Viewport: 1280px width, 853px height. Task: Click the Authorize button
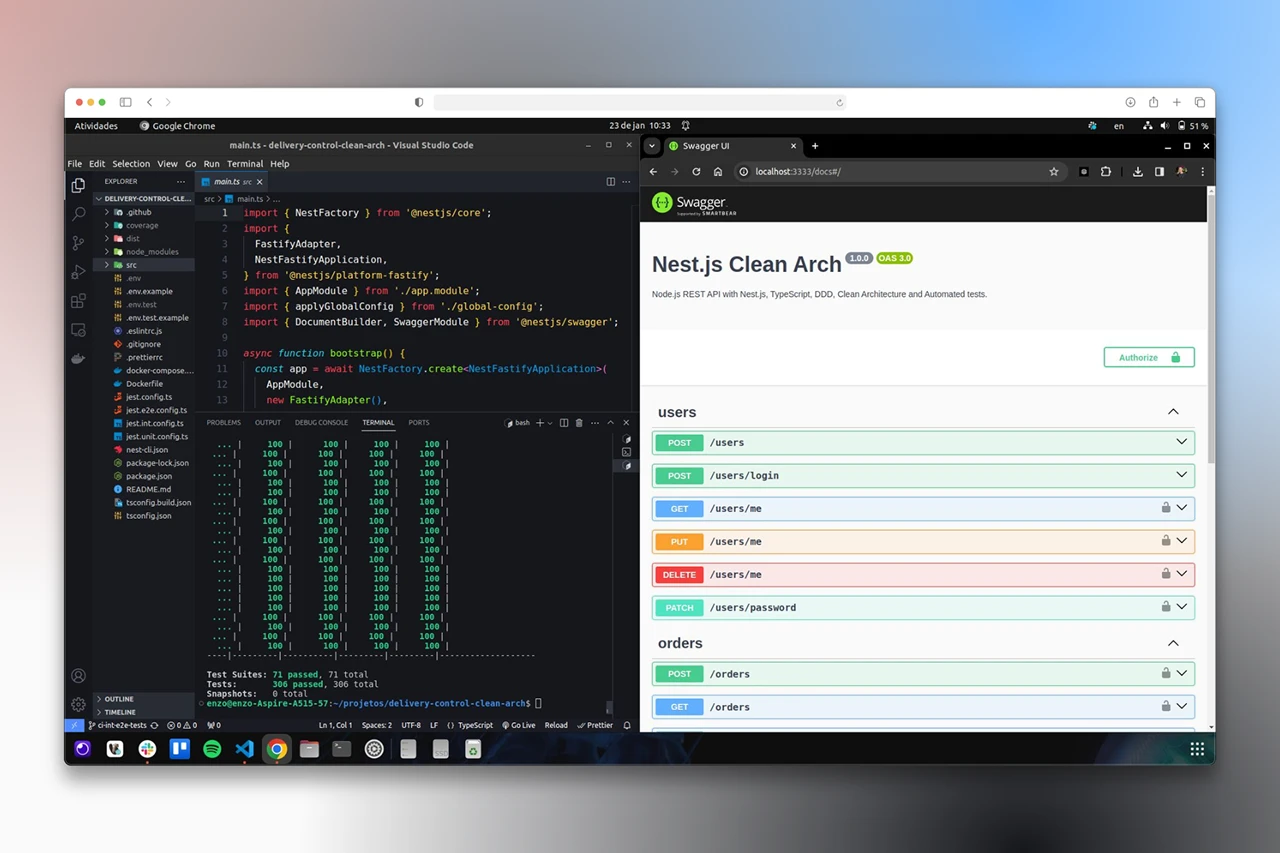pos(1149,357)
